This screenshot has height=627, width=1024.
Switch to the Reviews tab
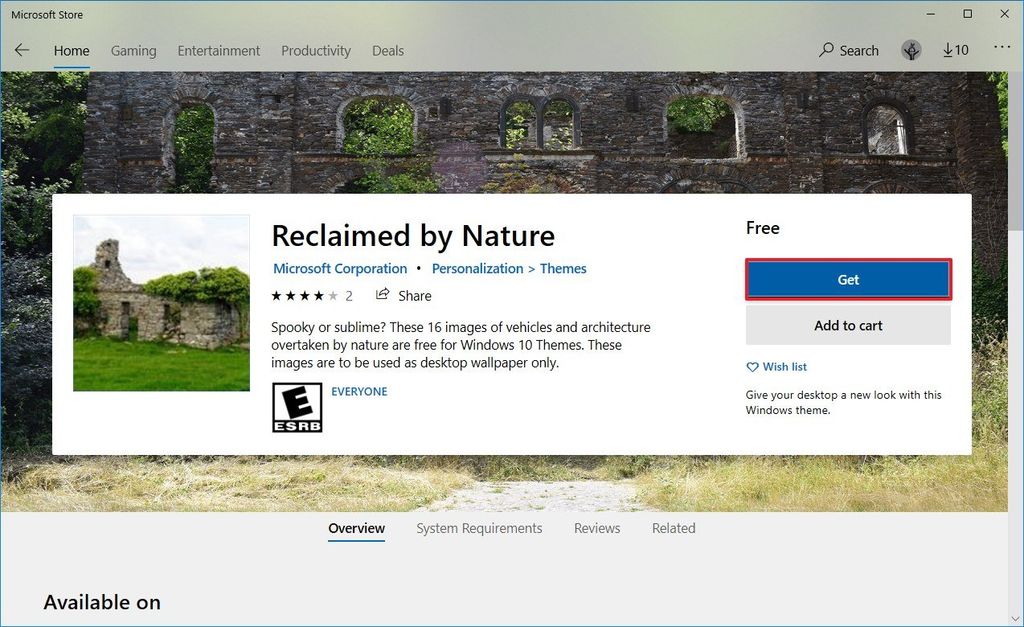pyautogui.click(x=596, y=528)
